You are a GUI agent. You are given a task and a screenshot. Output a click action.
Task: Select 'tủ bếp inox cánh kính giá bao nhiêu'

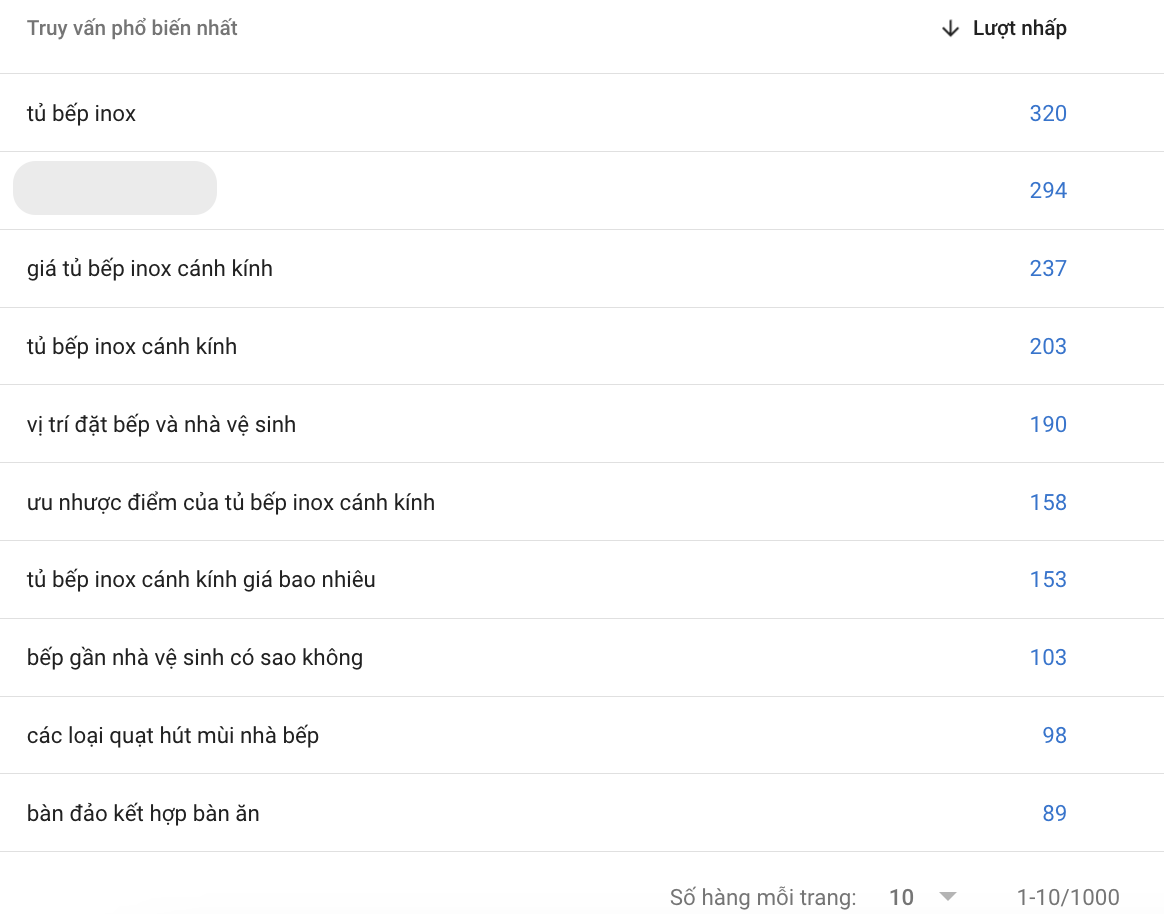pyautogui.click(x=201, y=580)
